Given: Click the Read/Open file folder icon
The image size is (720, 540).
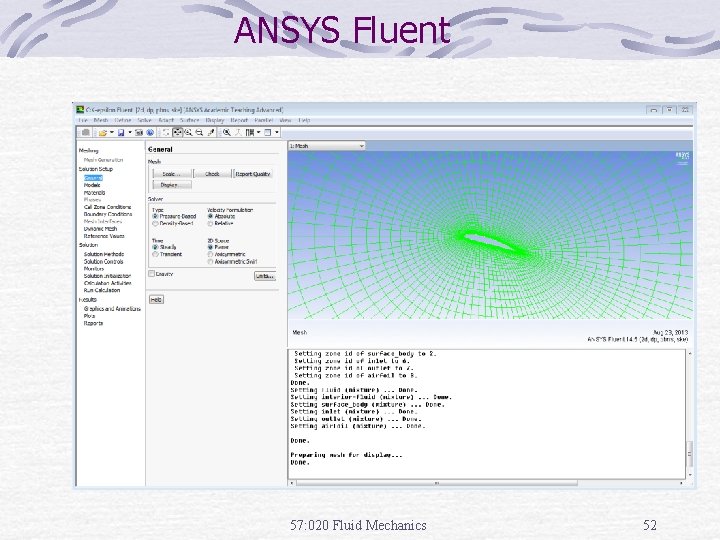Looking at the screenshot, I should tap(103, 133).
